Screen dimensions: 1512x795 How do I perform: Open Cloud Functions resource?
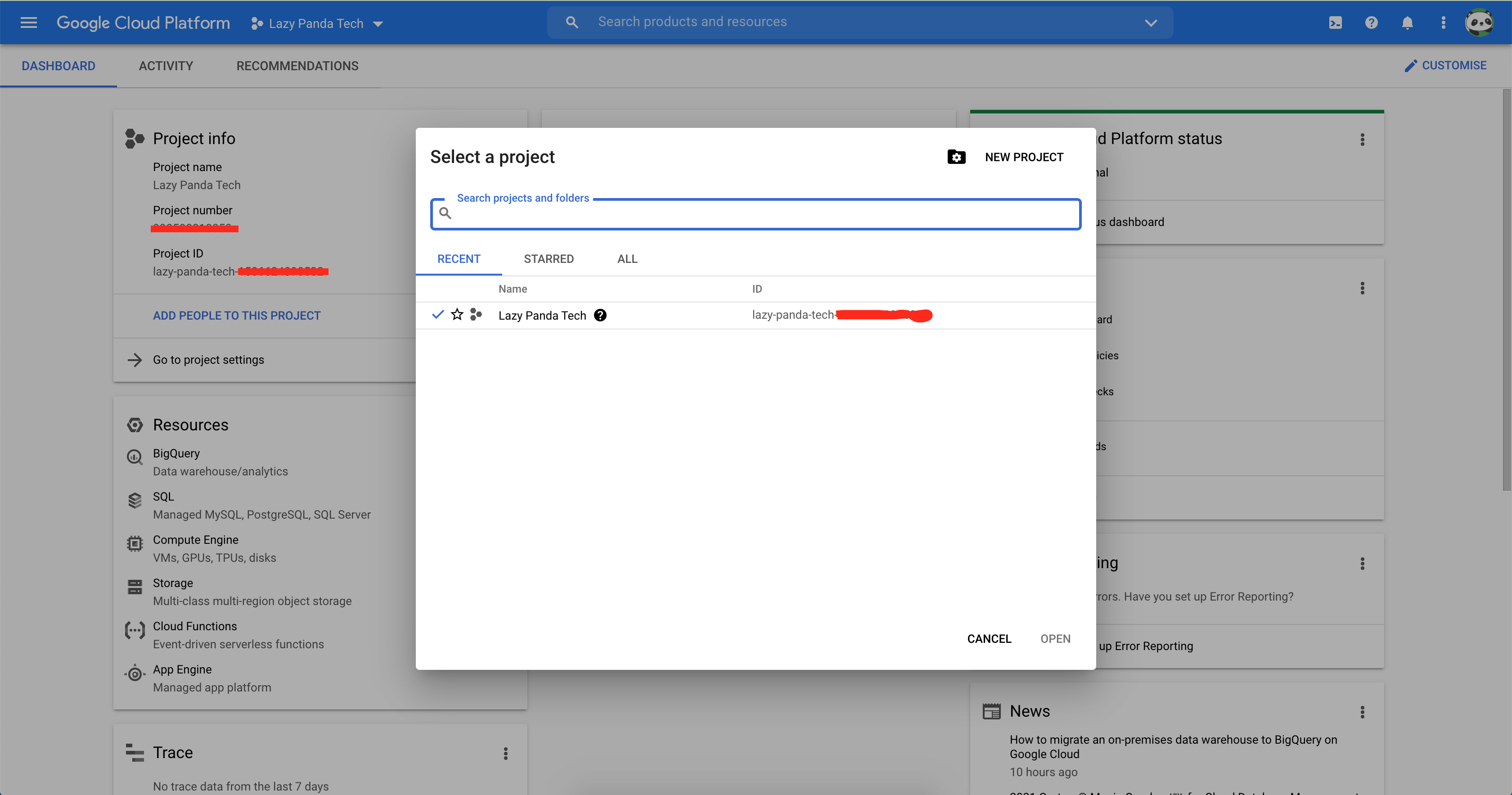195,626
